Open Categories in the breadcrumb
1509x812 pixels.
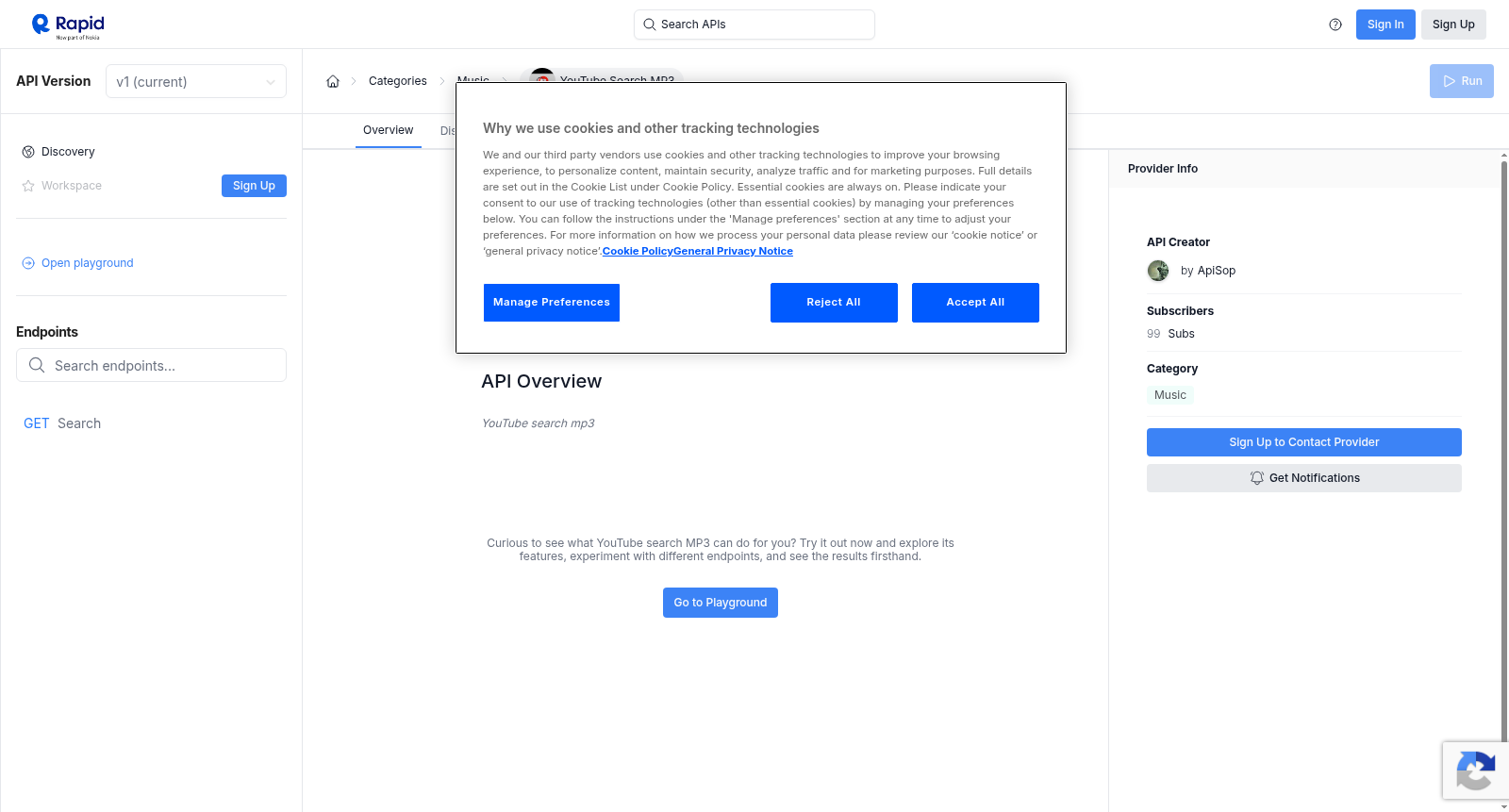(398, 81)
